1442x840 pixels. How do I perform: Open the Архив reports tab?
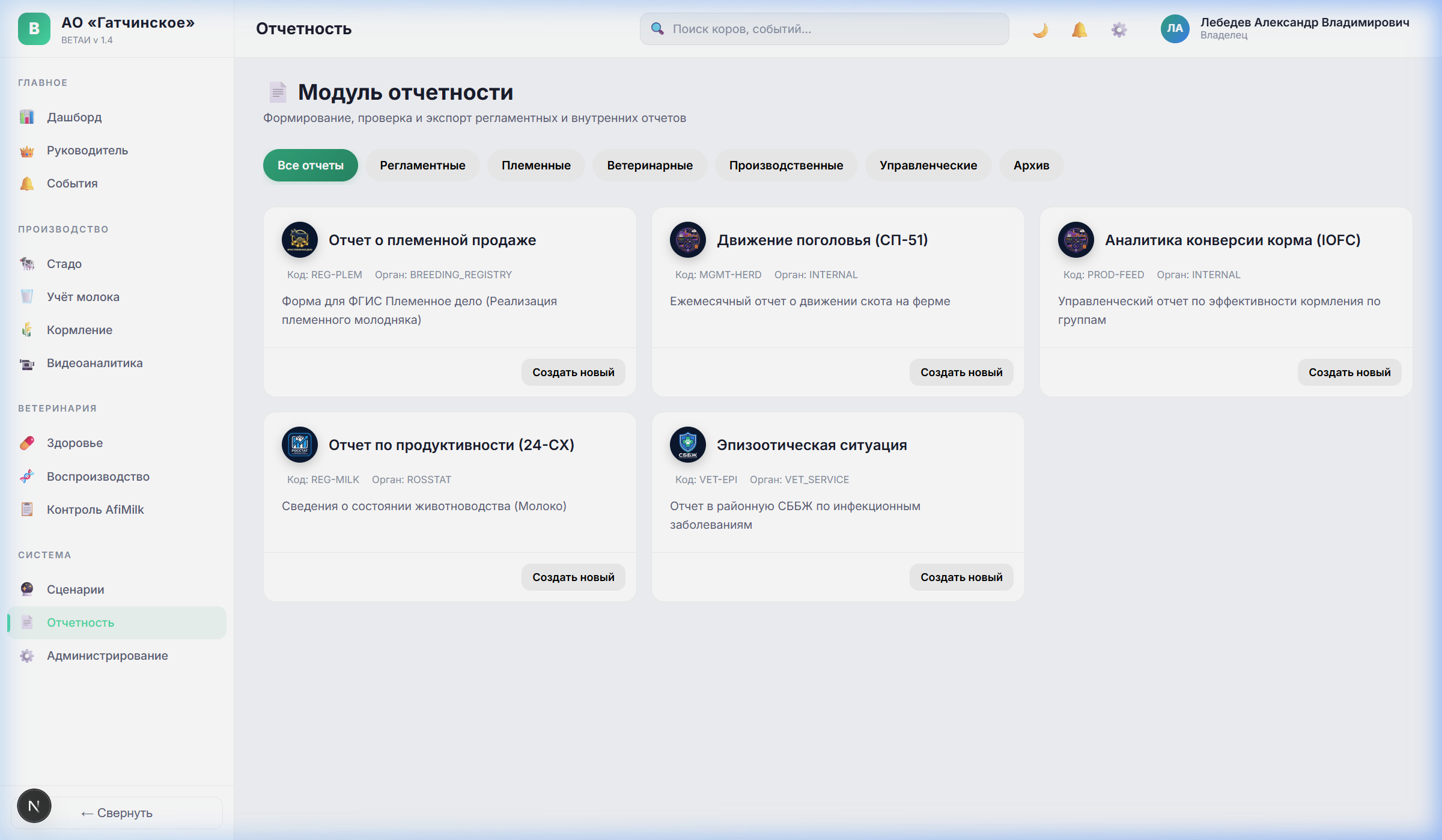click(1031, 165)
